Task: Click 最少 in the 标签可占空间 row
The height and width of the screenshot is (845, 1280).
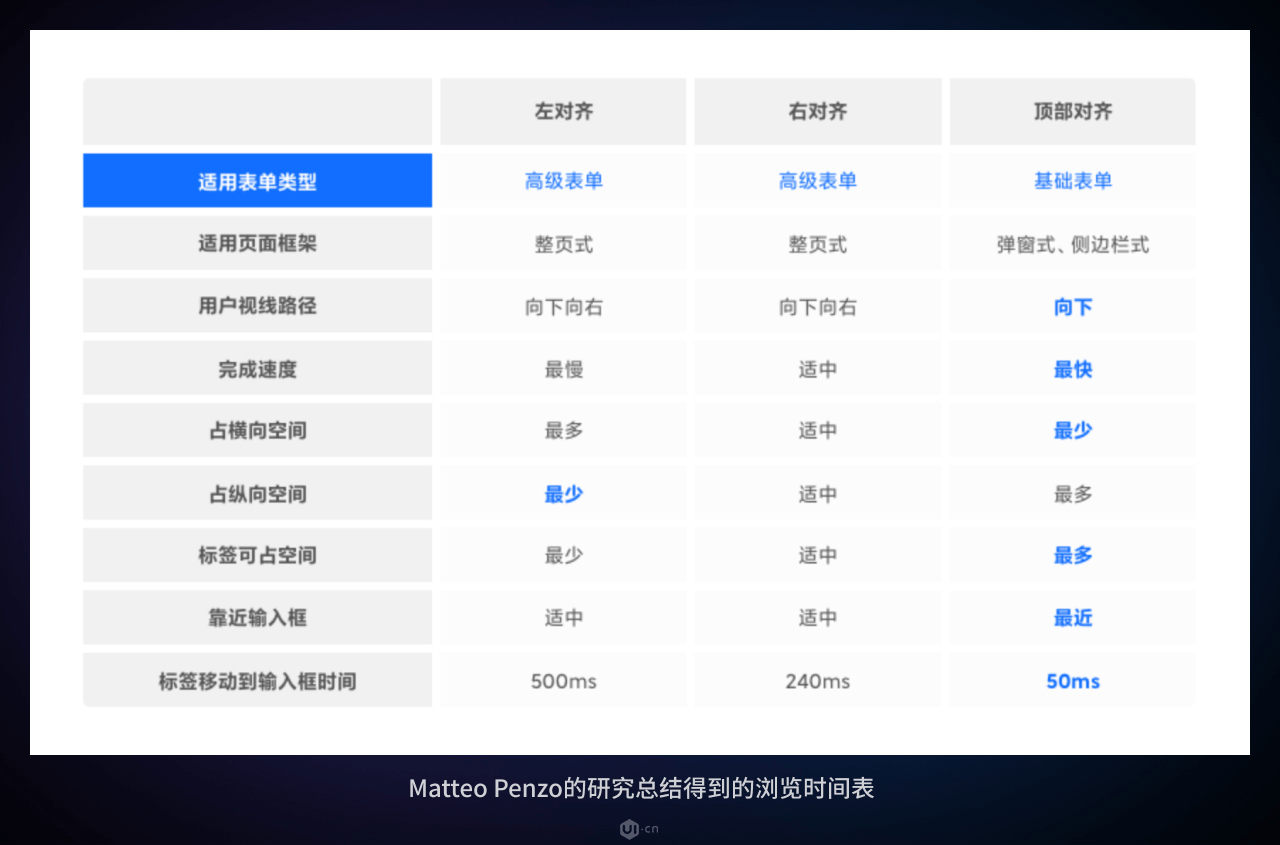Action: [x=564, y=556]
